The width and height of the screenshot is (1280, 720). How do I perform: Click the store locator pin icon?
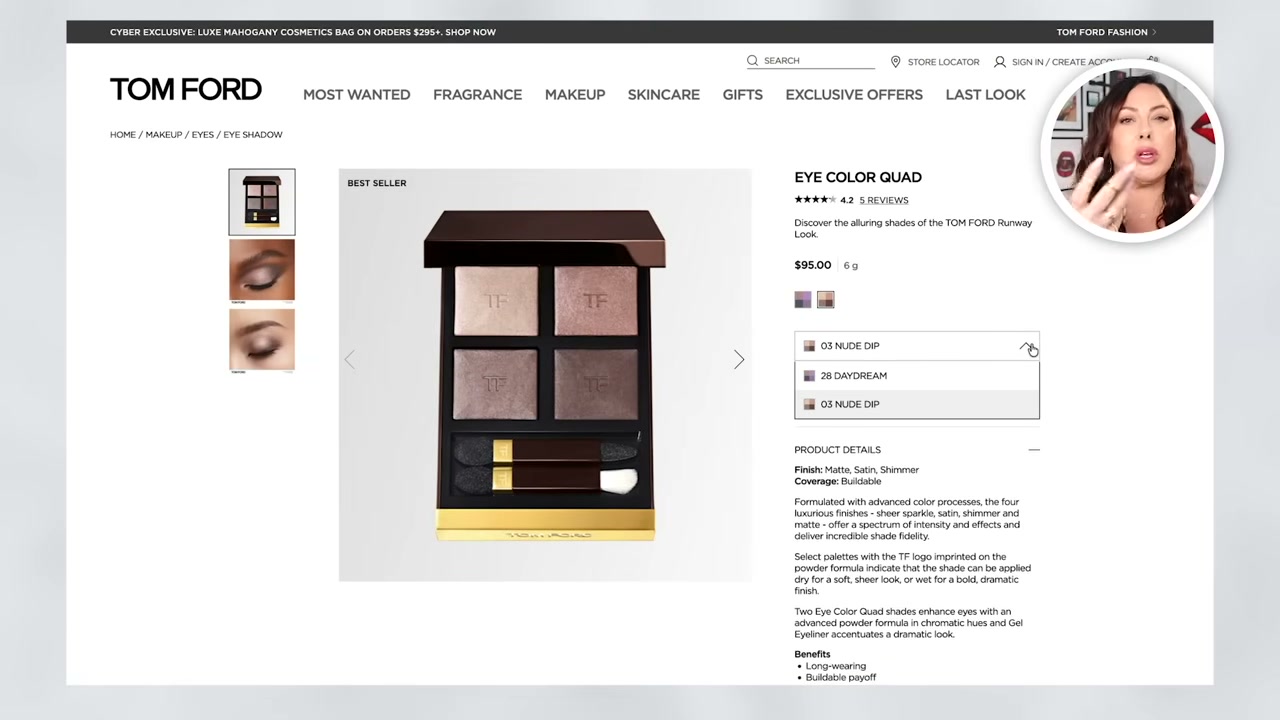pos(895,62)
